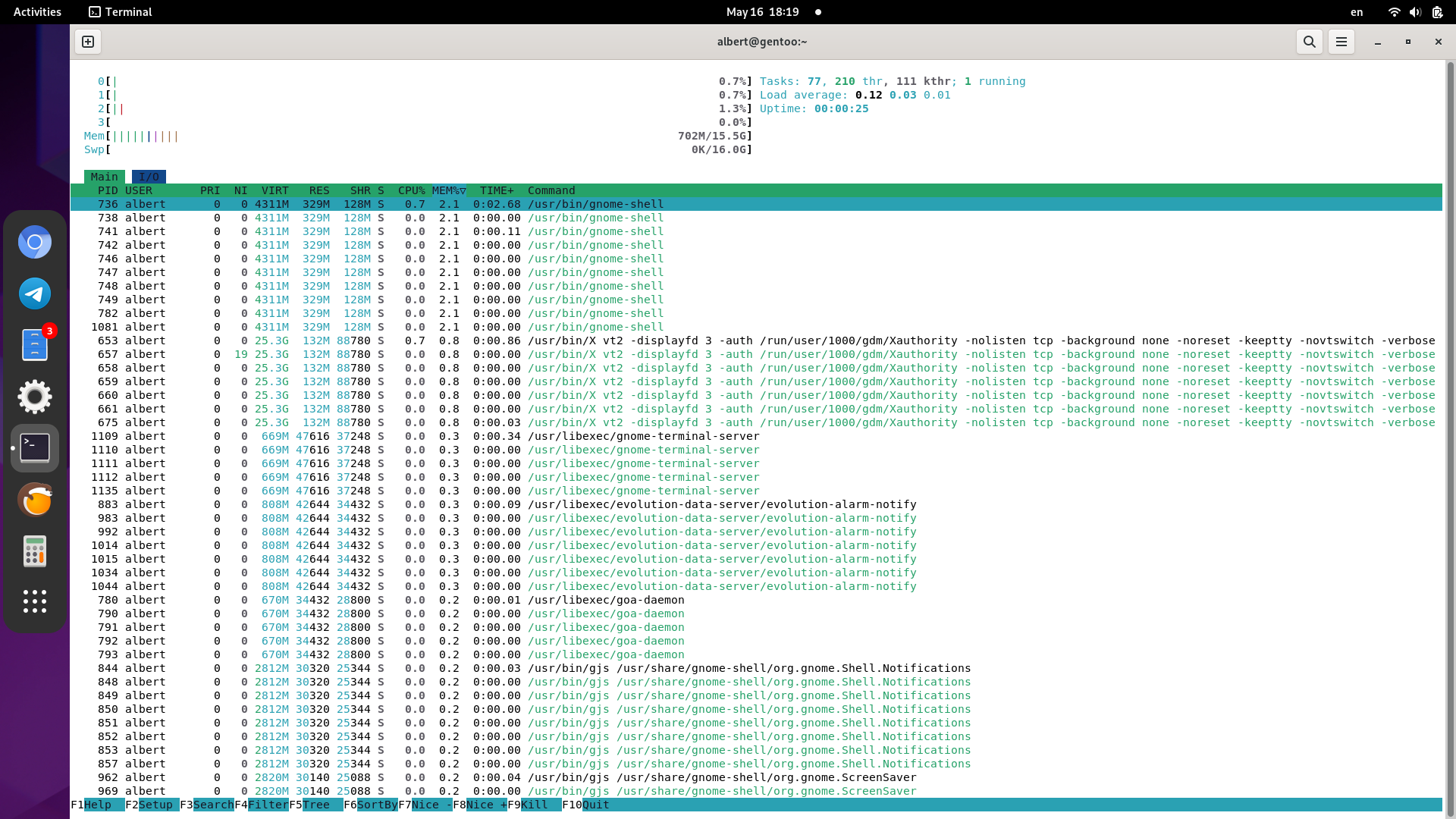Sort by the SHR column header

click(x=360, y=190)
